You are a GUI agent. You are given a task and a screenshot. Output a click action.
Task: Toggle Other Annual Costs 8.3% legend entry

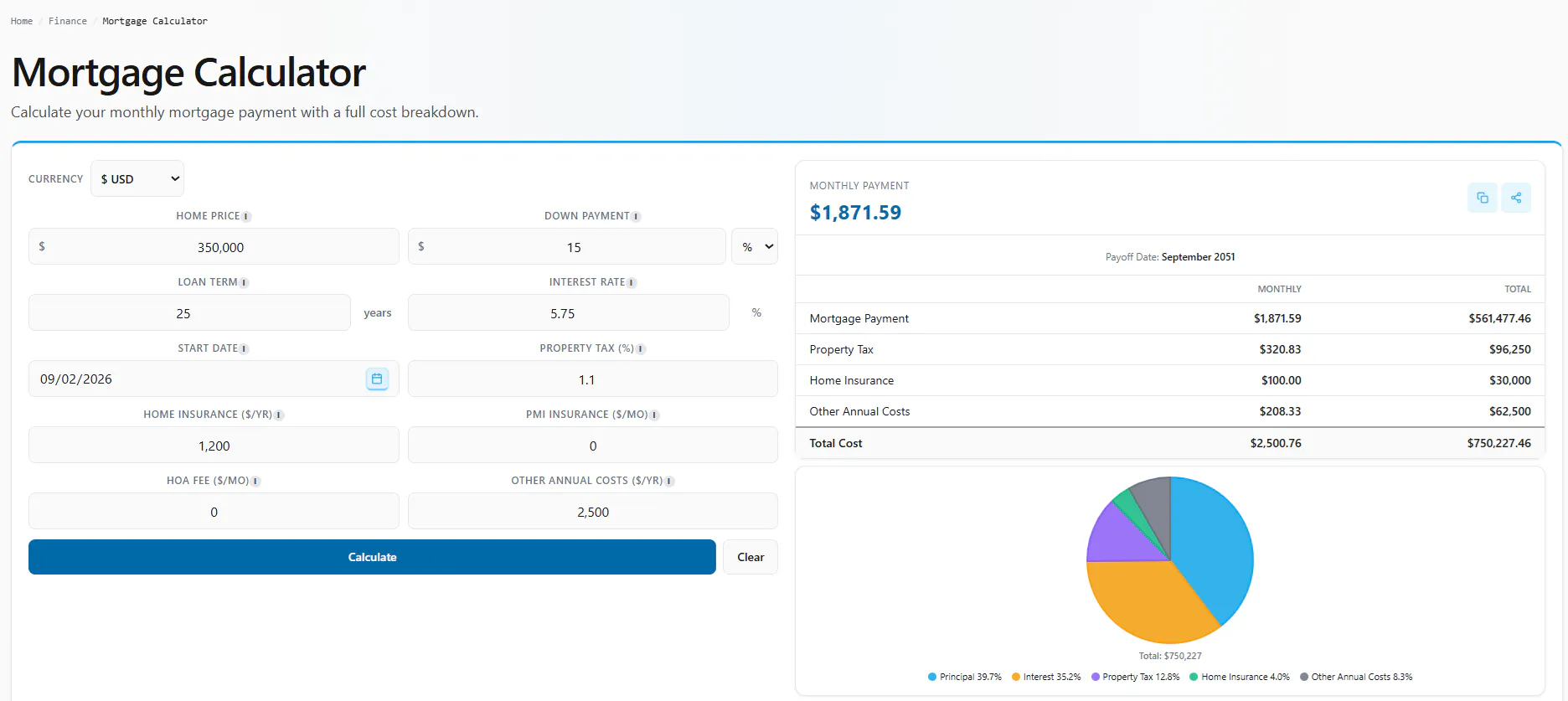1356,677
